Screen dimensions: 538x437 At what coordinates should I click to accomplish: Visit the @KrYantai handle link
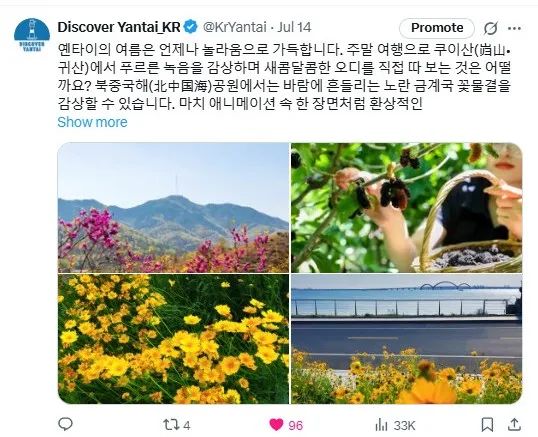tap(235, 27)
